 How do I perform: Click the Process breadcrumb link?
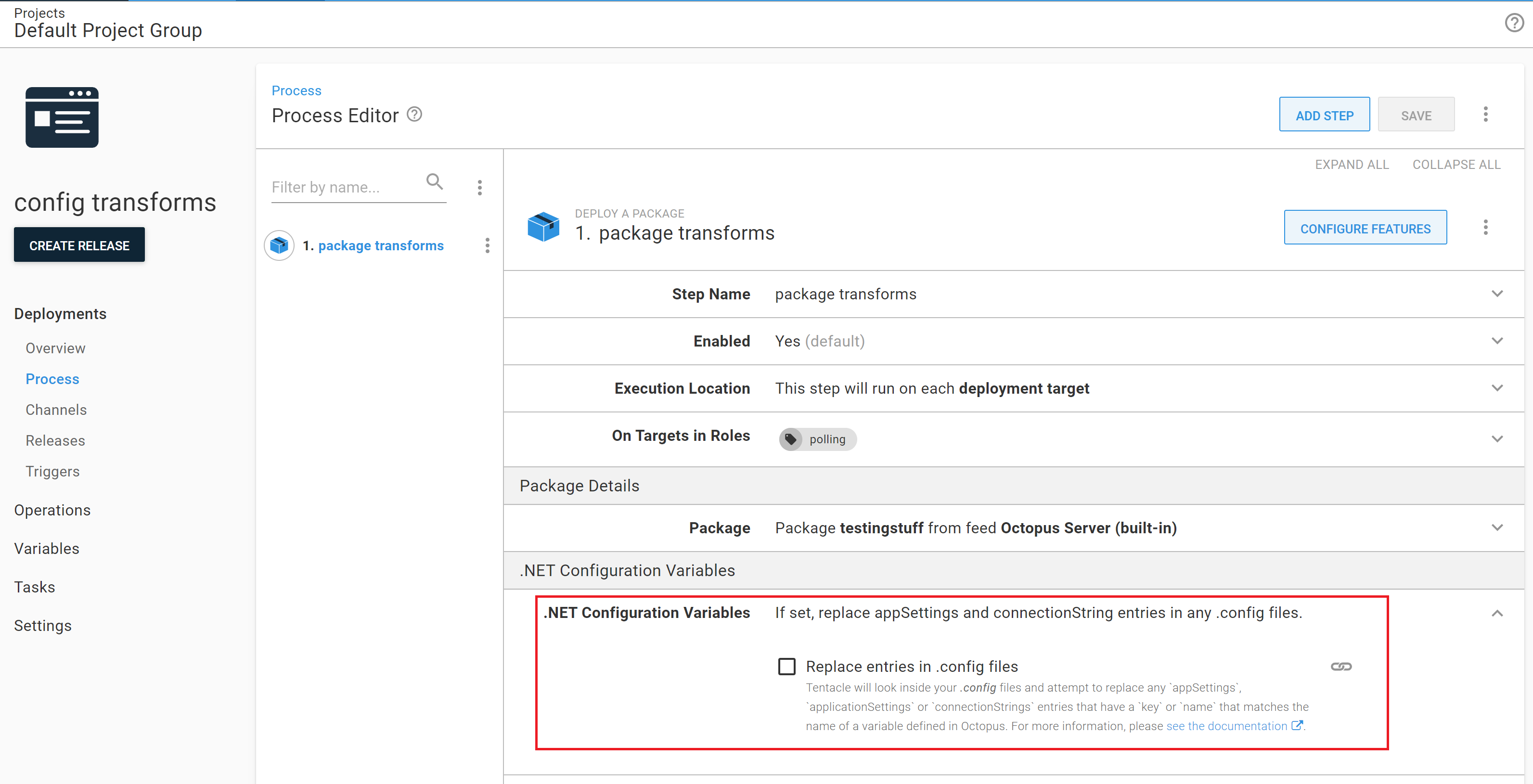pyautogui.click(x=296, y=90)
